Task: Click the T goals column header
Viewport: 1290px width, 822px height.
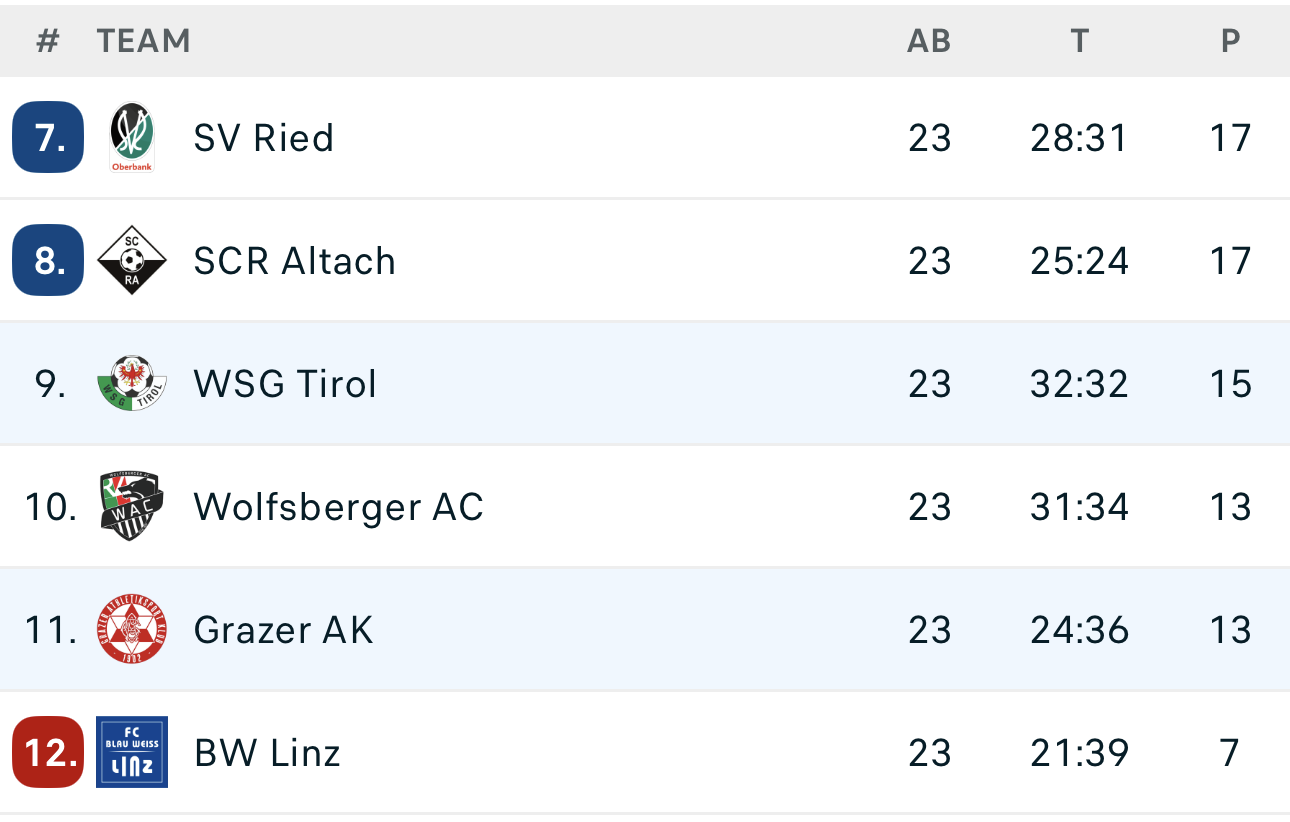Action: point(1079,41)
